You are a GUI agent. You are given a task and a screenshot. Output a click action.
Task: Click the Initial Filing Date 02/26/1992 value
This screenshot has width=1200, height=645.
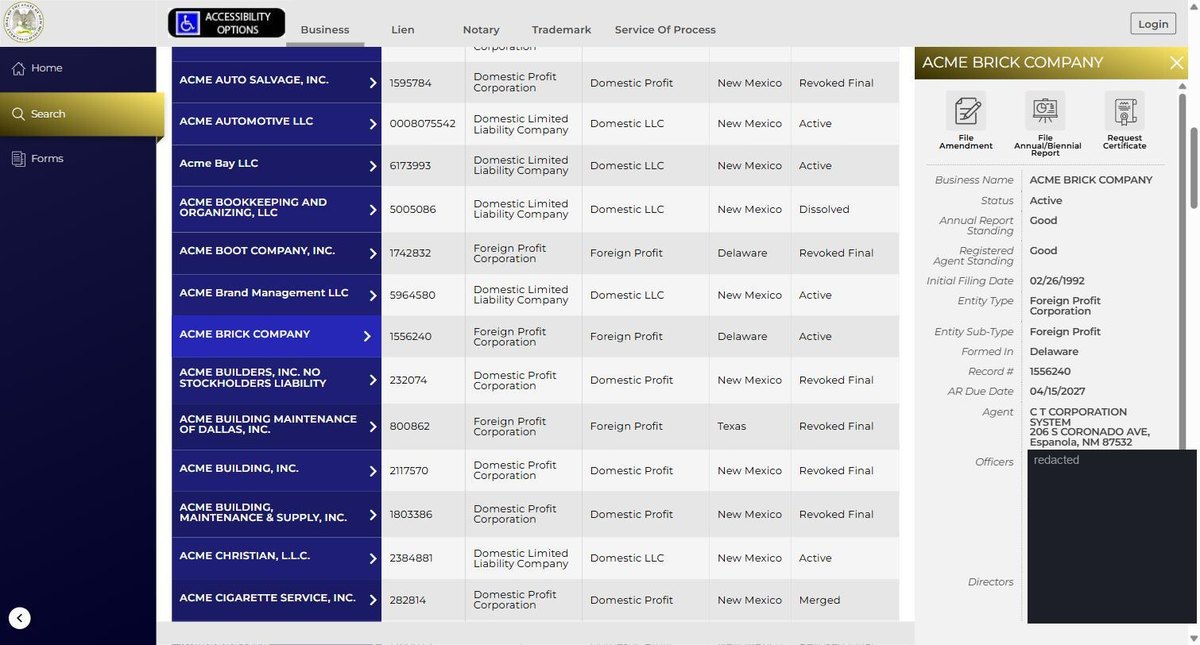pyautogui.click(x=1057, y=282)
